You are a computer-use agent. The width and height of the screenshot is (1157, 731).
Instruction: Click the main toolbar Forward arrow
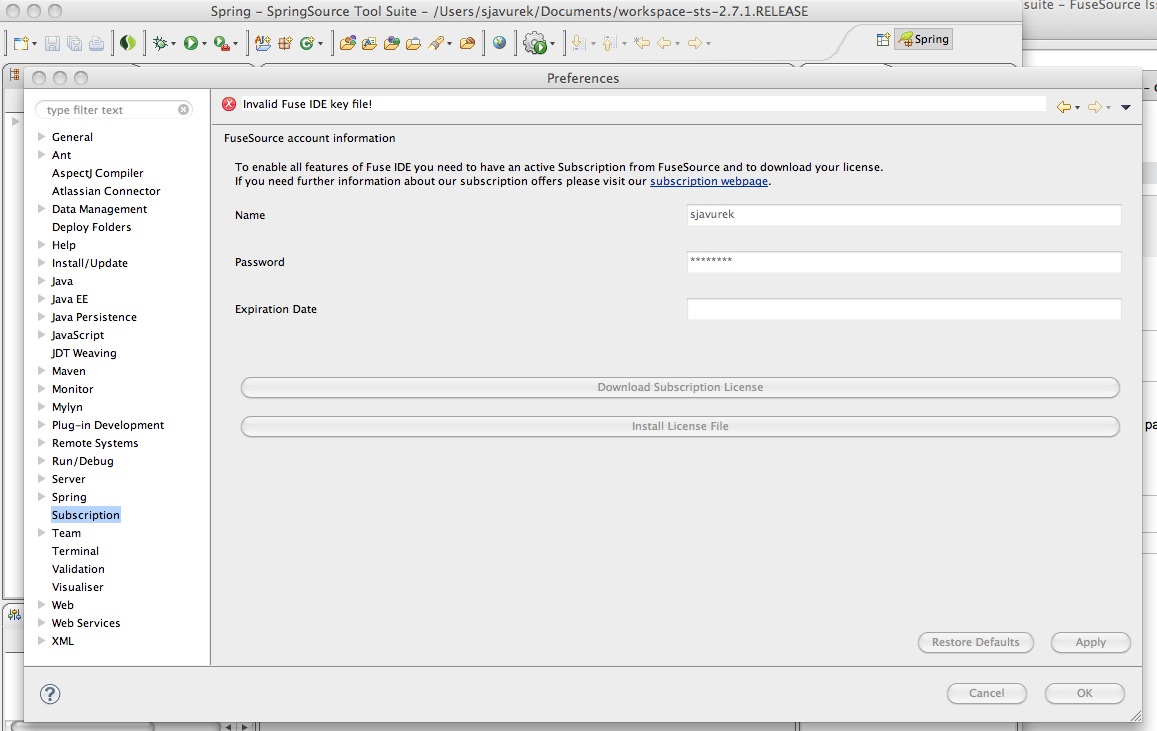click(694, 44)
